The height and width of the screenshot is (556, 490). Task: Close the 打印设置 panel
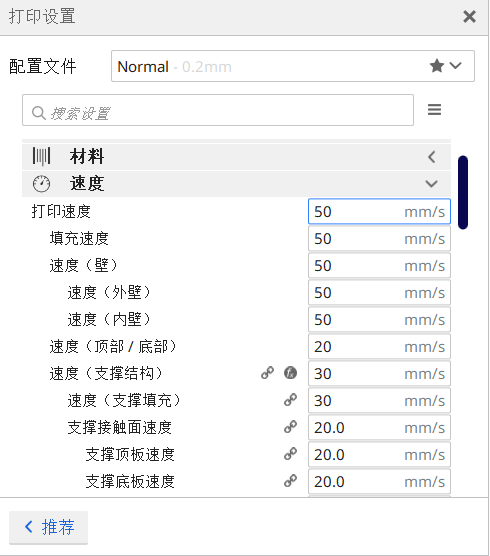[469, 17]
